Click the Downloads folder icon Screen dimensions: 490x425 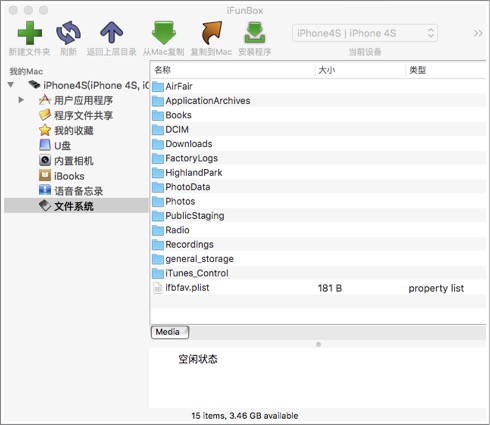pos(158,144)
